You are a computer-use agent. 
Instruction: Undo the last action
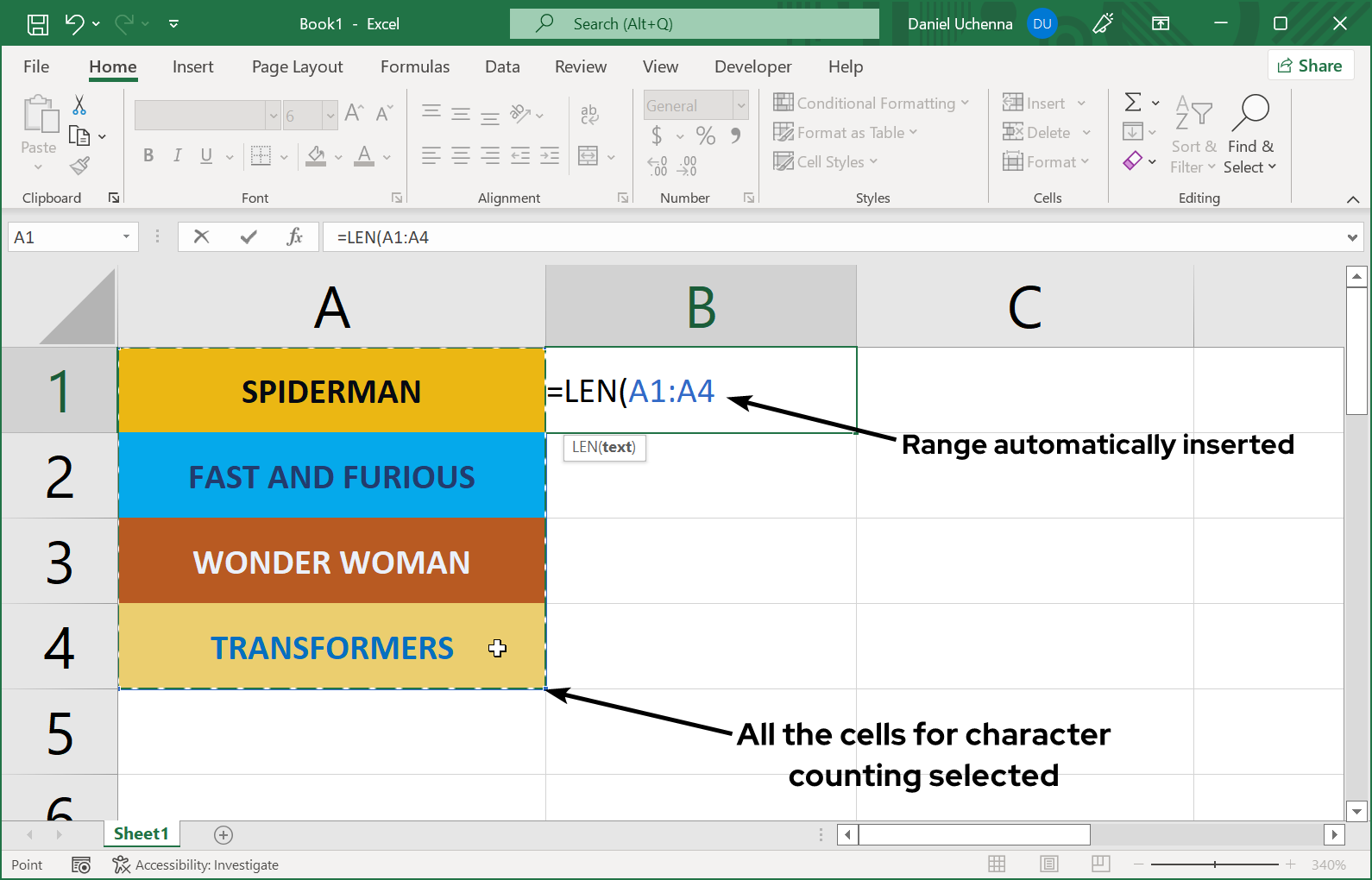point(74,24)
